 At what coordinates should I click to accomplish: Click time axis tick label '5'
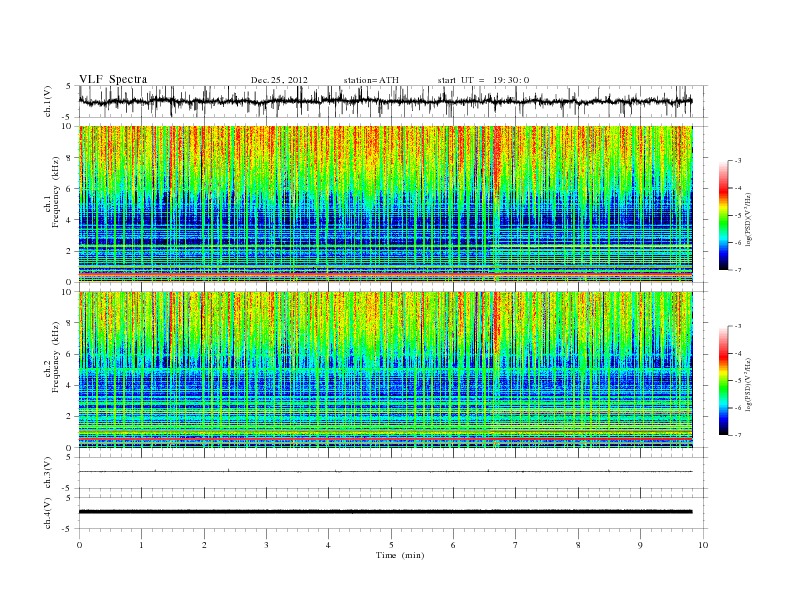click(391, 545)
